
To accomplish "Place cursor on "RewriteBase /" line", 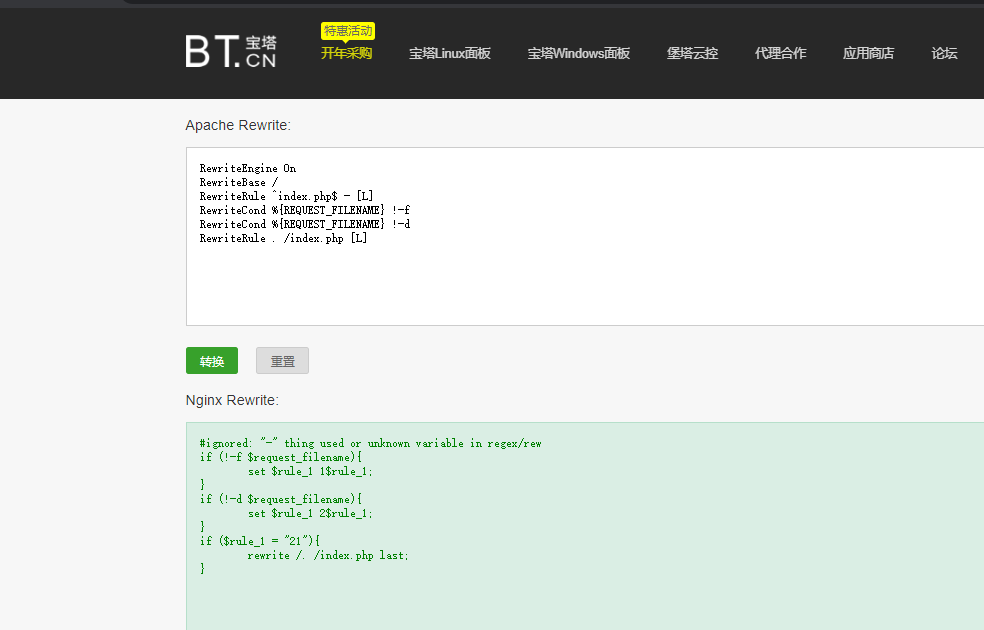I will click(238, 183).
